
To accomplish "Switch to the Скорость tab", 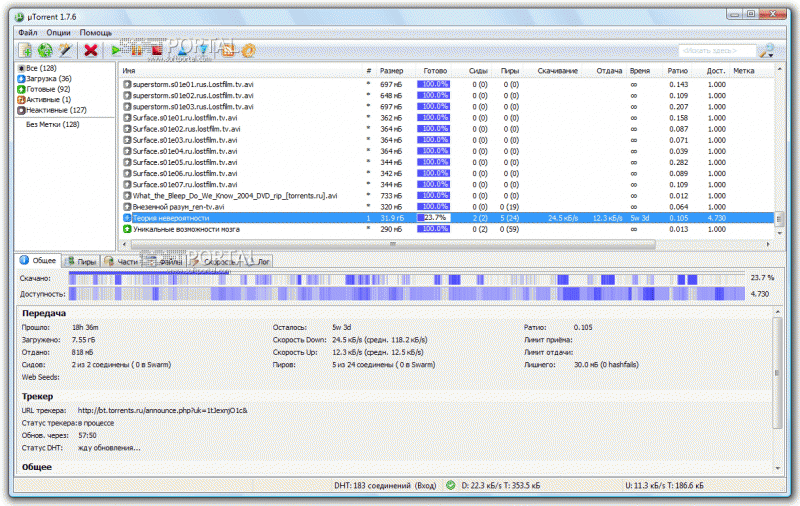I will pyautogui.click(x=213, y=261).
